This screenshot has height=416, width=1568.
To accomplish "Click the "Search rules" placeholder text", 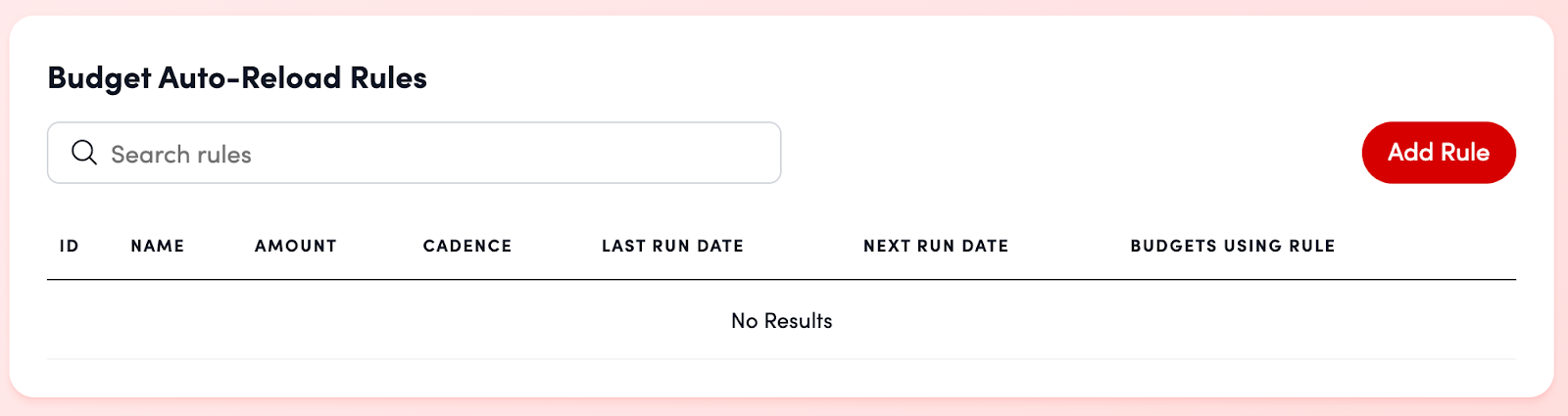I will click(181, 155).
